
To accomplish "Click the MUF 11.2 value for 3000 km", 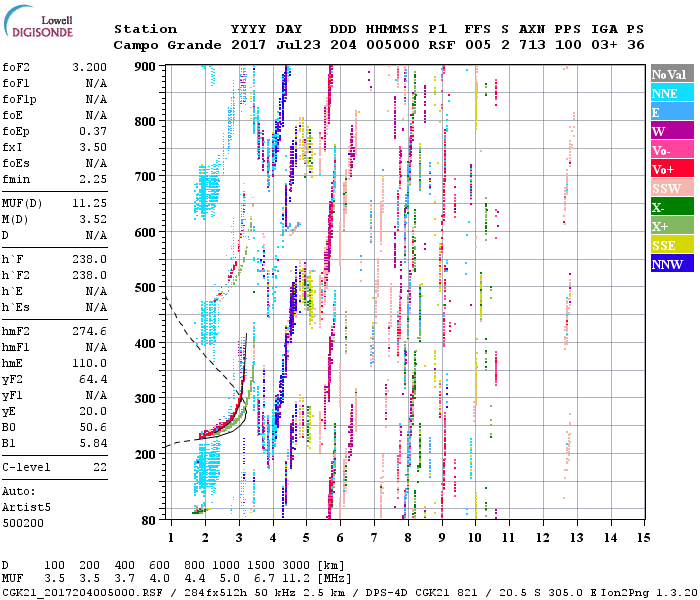I will [296, 579].
